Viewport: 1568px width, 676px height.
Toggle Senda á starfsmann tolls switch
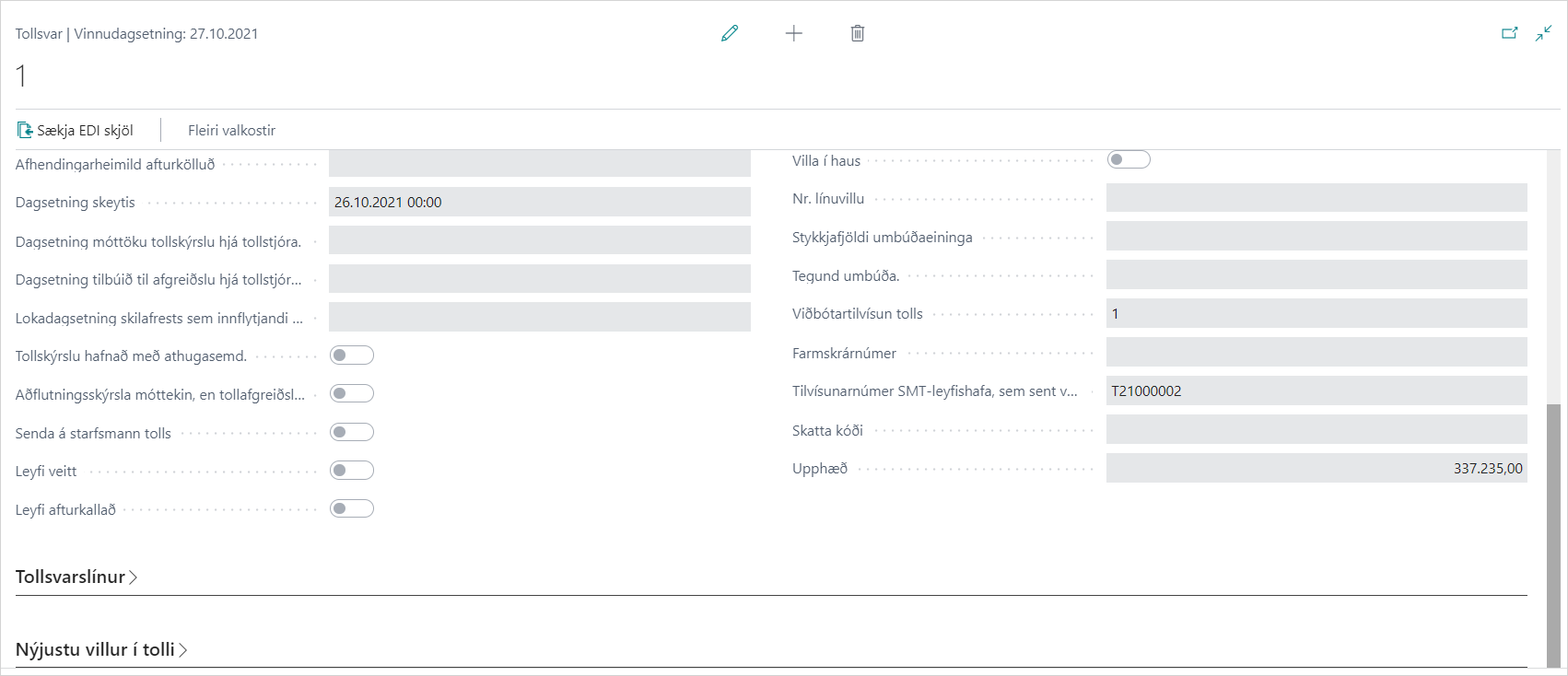[351, 432]
